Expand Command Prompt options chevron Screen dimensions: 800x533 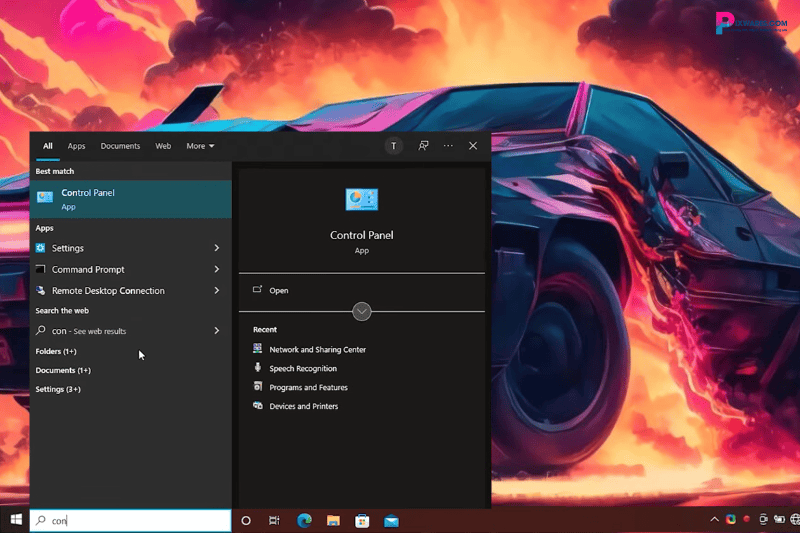pos(217,269)
